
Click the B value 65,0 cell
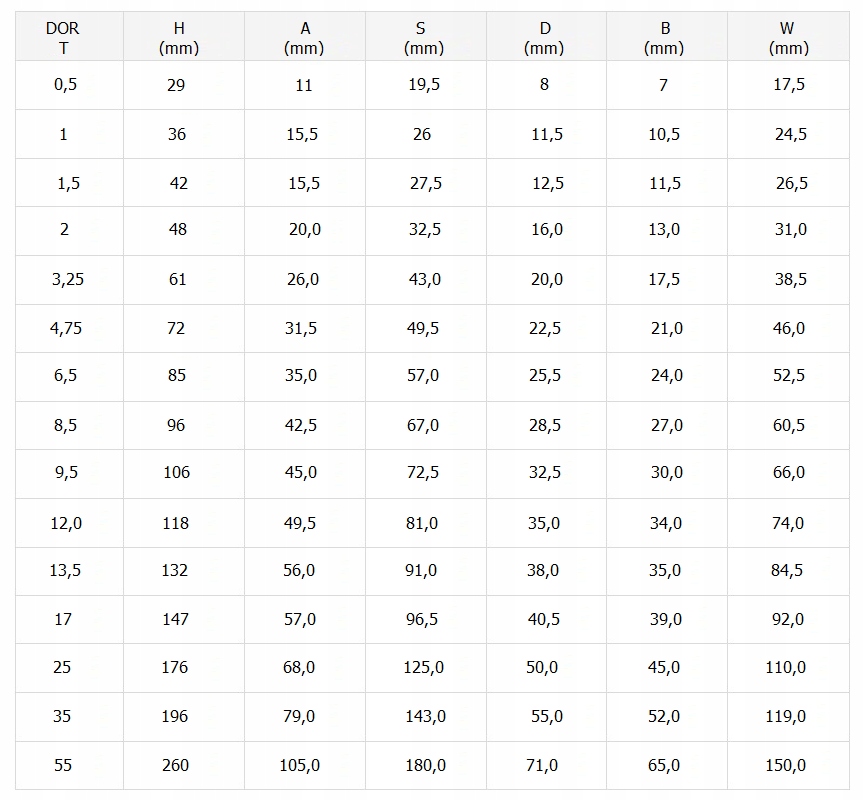tap(664, 765)
